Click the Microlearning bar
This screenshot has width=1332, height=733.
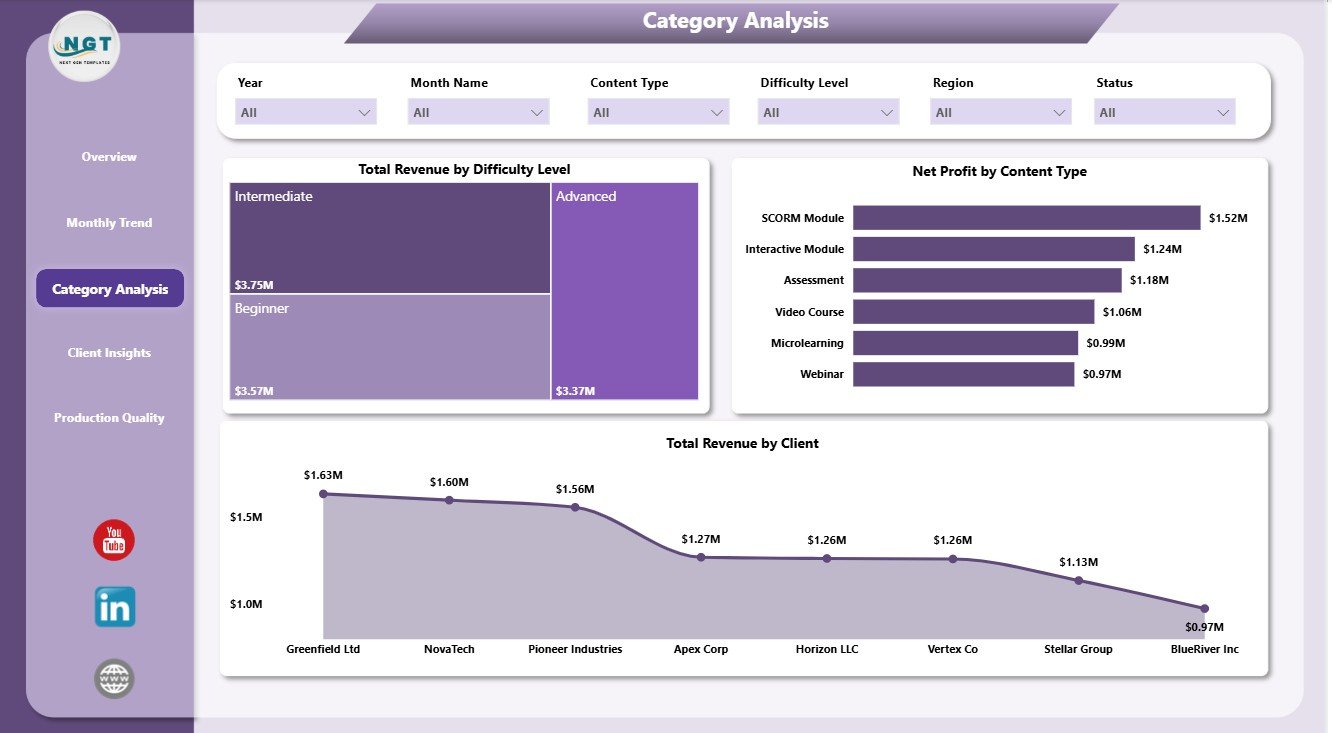[x=966, y=343]
